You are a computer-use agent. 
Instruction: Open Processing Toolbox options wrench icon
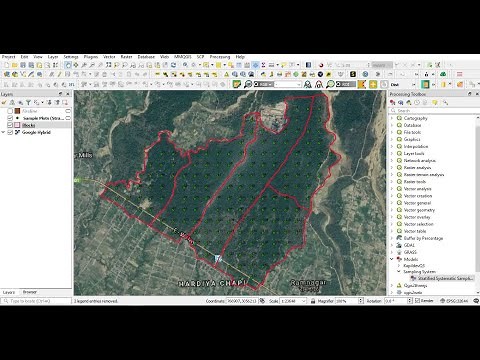pos(445,103)
